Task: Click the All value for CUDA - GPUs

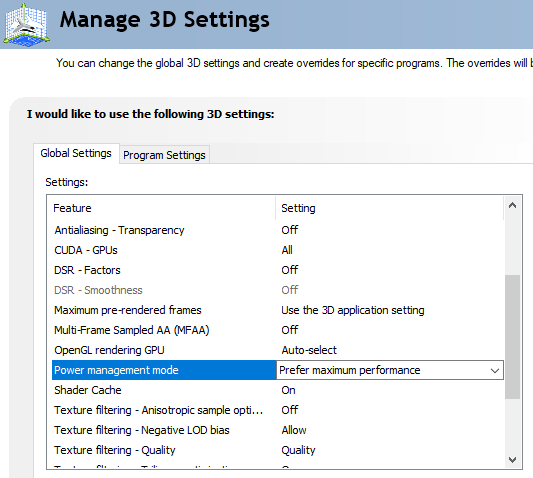Action: pyautogui.click(x=287, y=250)
